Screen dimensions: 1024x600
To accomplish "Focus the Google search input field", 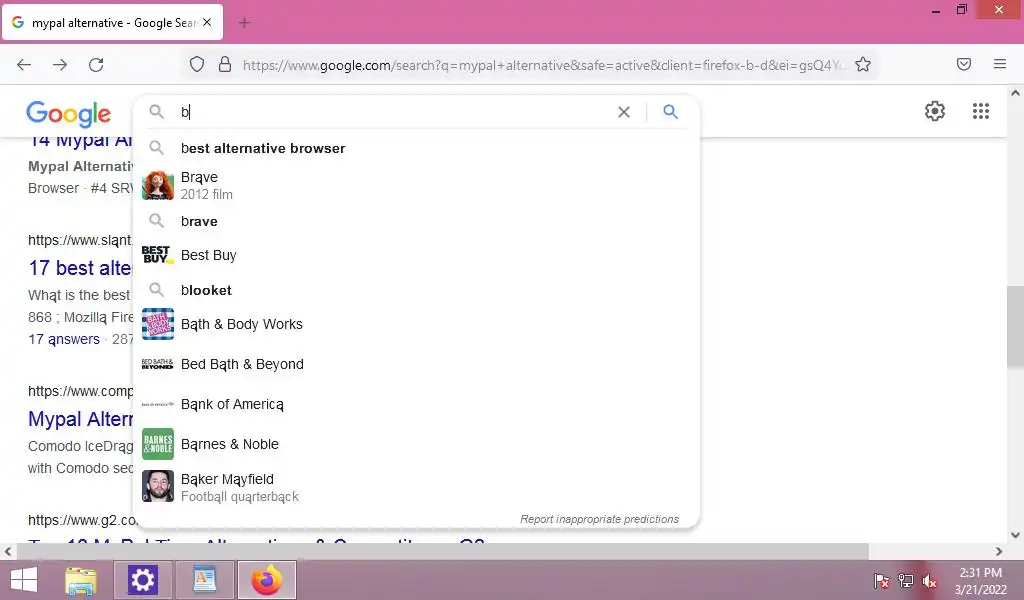I will [x=395, y=112].
